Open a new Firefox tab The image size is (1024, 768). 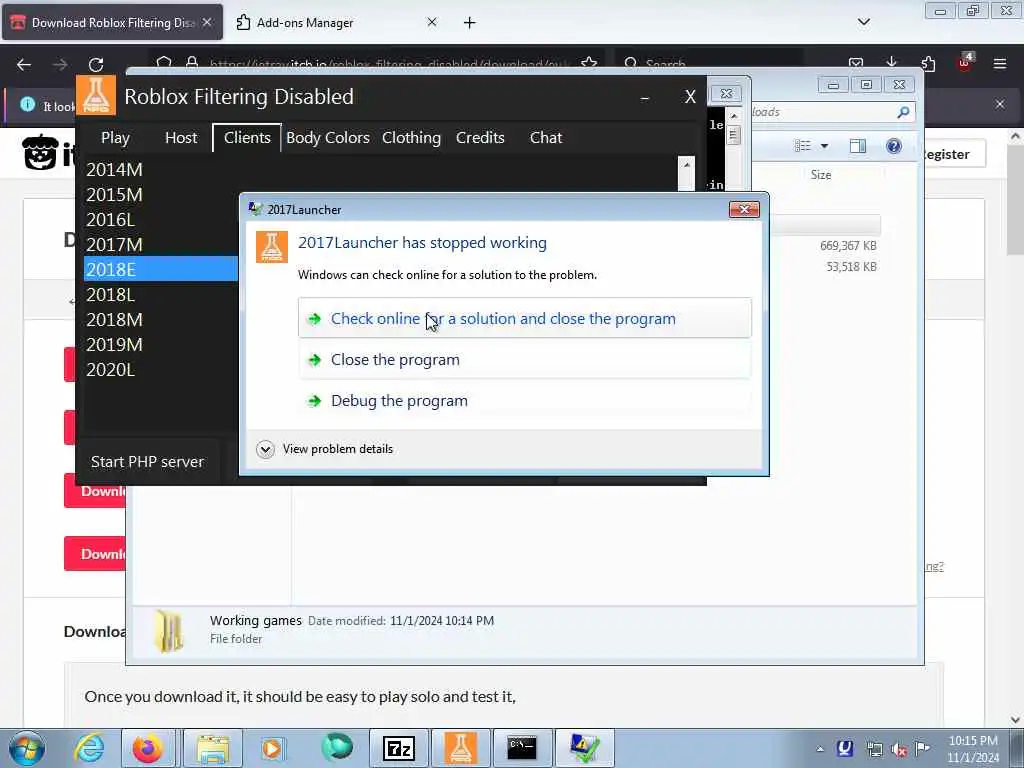coord(470,23)
